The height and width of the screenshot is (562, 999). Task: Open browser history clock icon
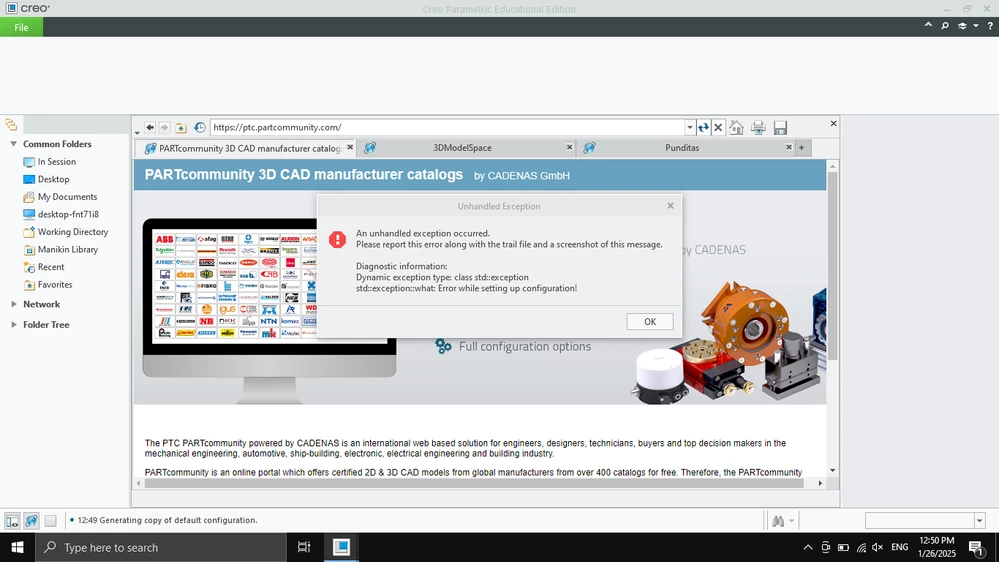(199, 127)
